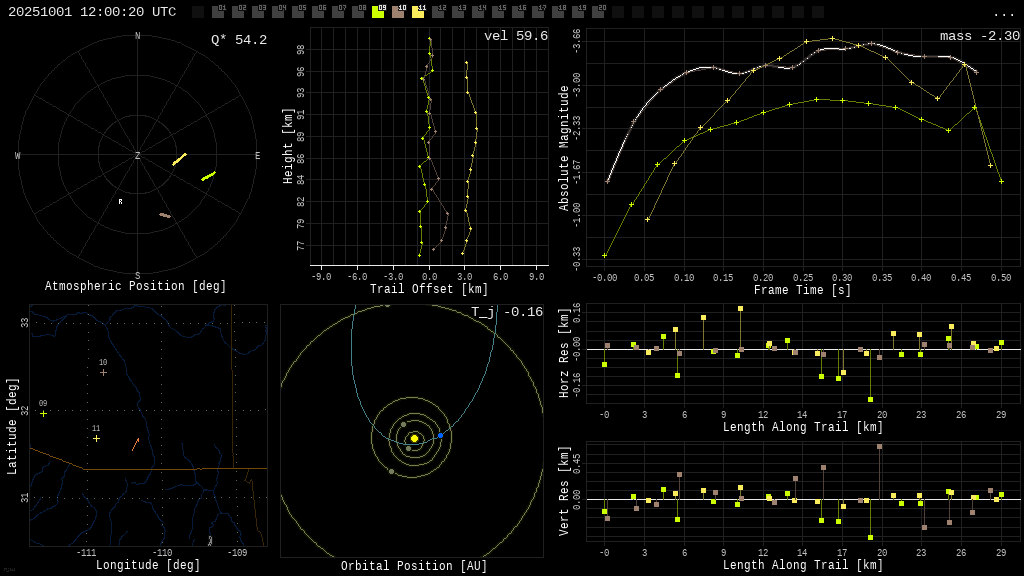The image size is (1024, 576).
Task: Click the station 10 cross marker on map
Action: (x=103, y=372)
